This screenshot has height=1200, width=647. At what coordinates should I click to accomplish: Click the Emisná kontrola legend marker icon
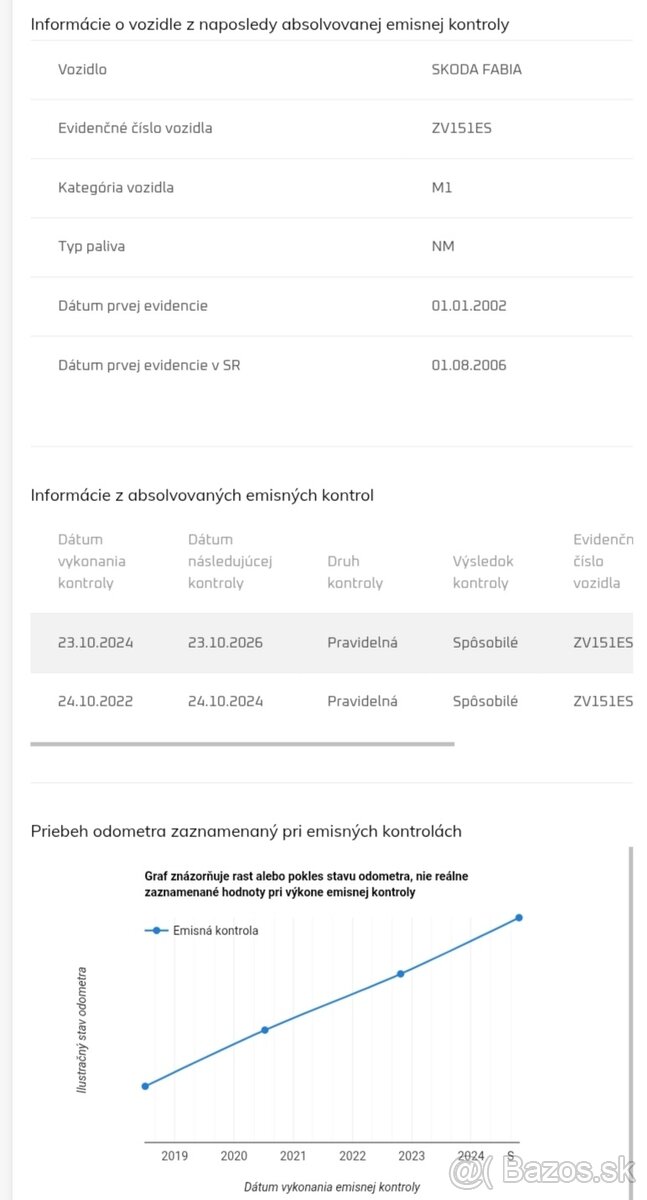click(x=157, y=930)
